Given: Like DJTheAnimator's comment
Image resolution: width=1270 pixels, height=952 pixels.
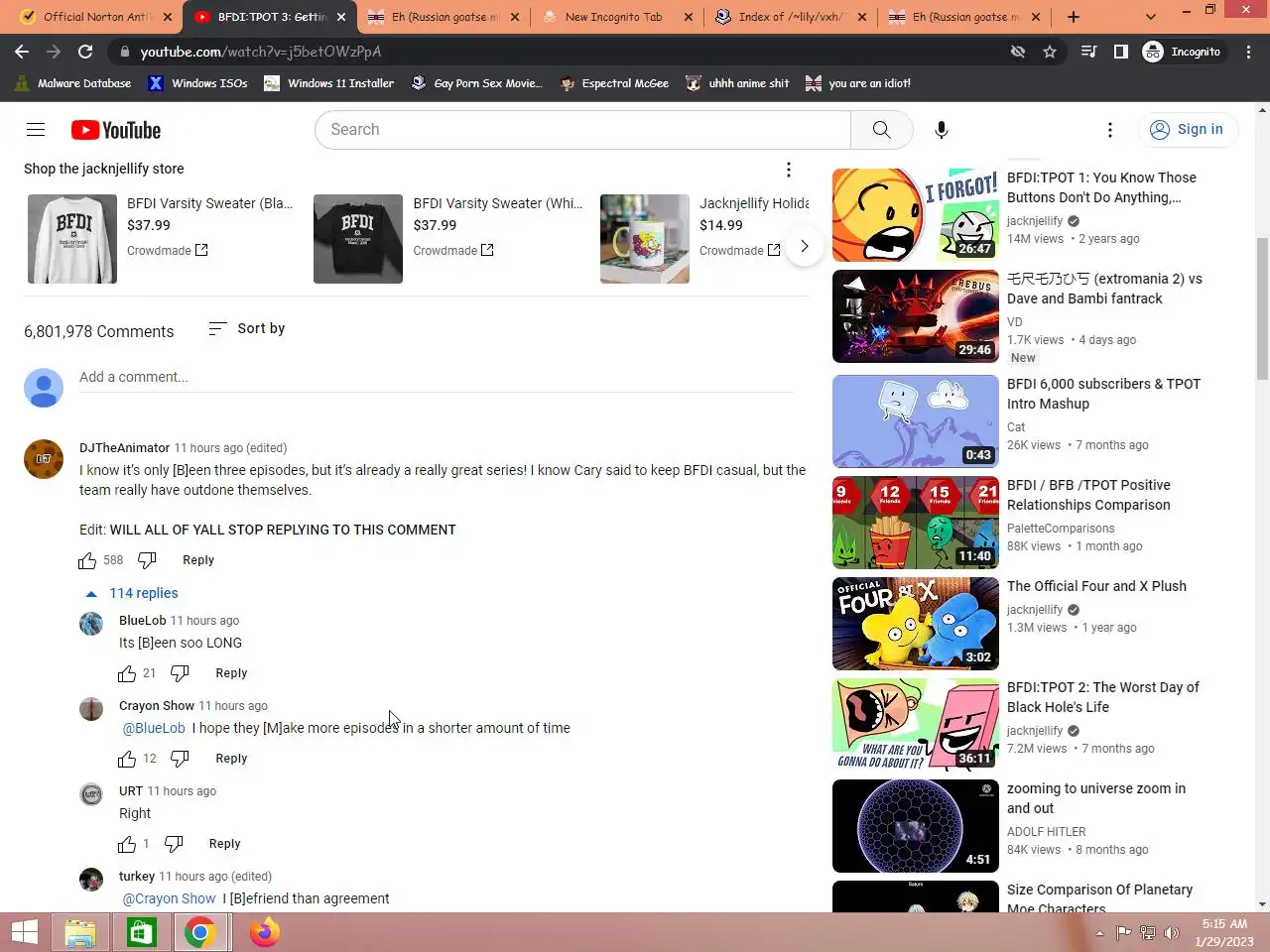Looking at the screenshot, I should point(87,560).
